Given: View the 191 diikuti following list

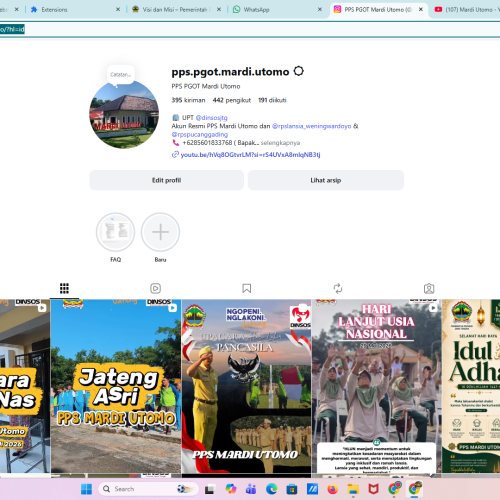Looking at the screenshot, I should pos(272,100).
